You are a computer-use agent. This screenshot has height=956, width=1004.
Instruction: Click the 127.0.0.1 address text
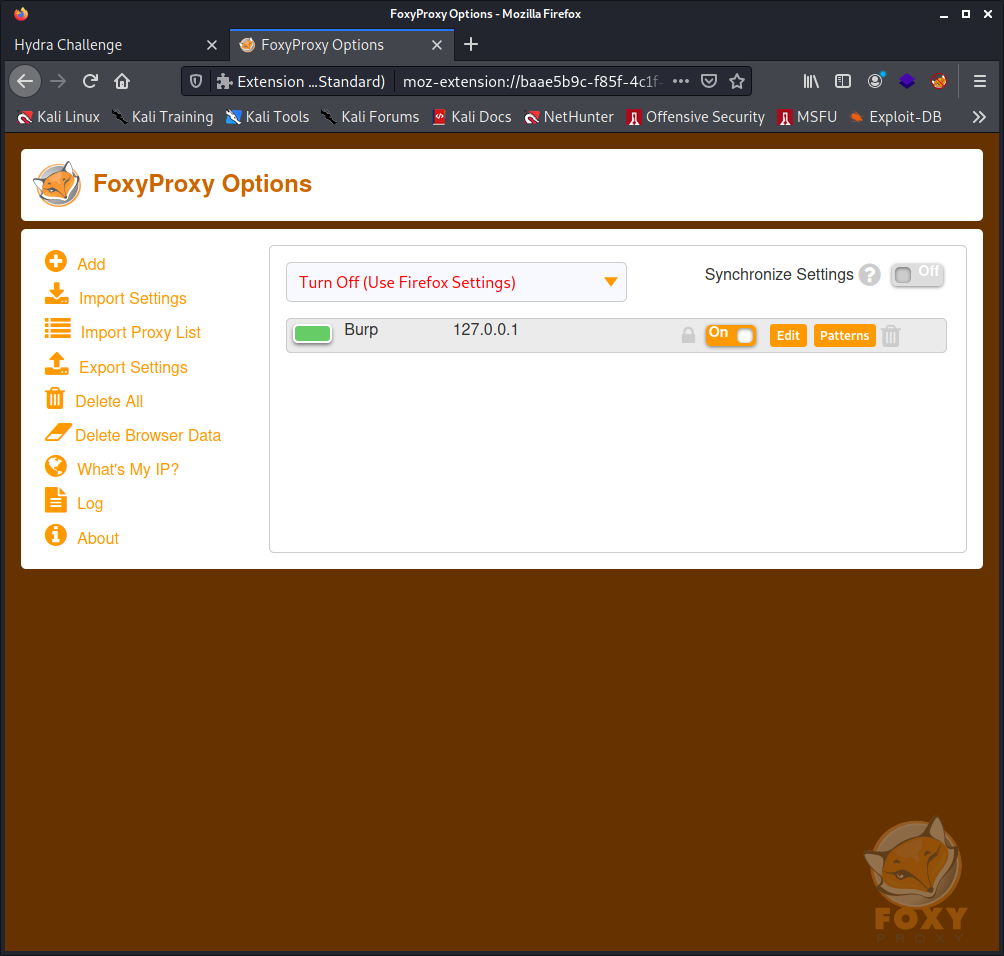485,330
